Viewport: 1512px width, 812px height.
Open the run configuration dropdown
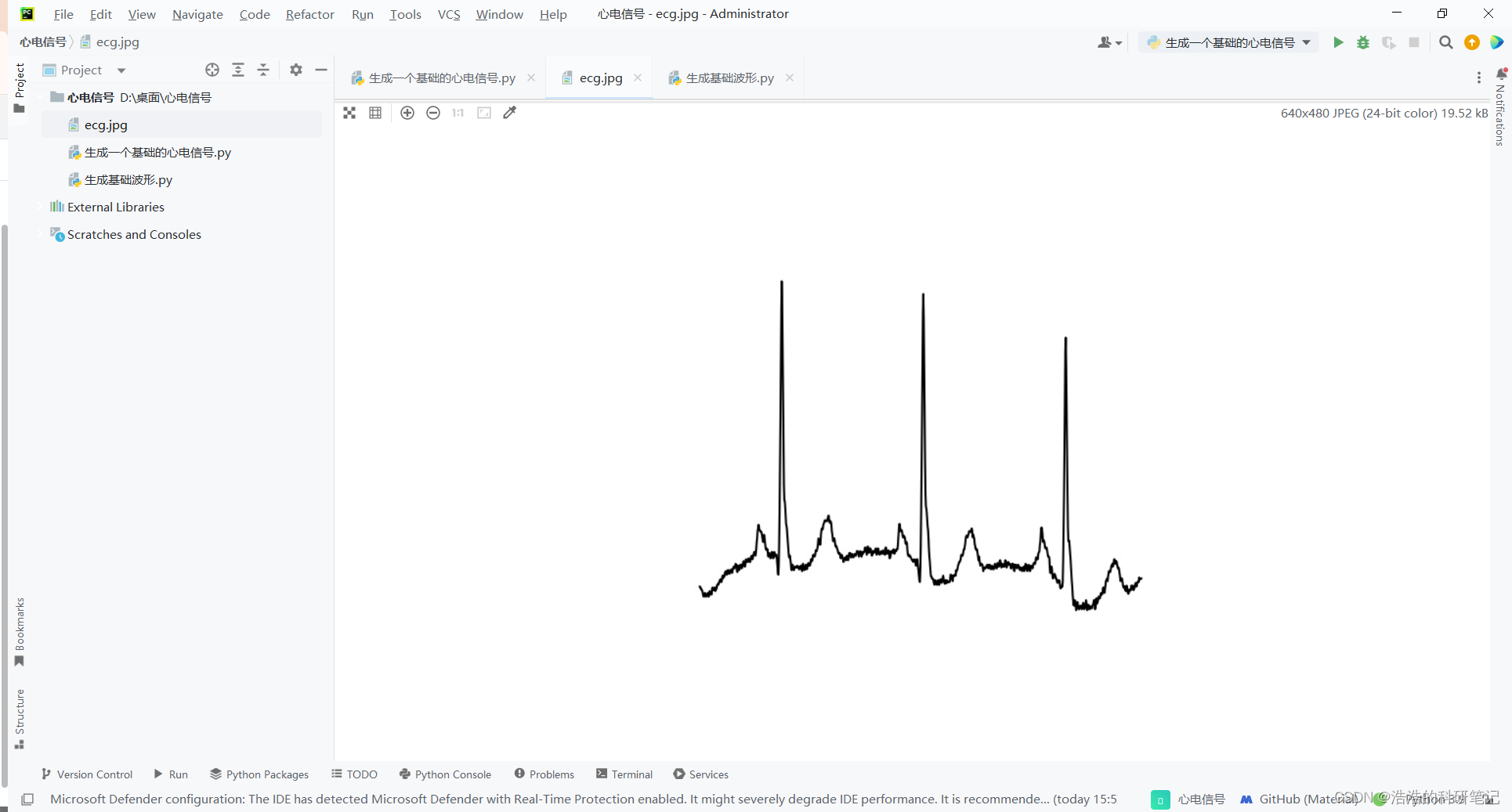1228,42
